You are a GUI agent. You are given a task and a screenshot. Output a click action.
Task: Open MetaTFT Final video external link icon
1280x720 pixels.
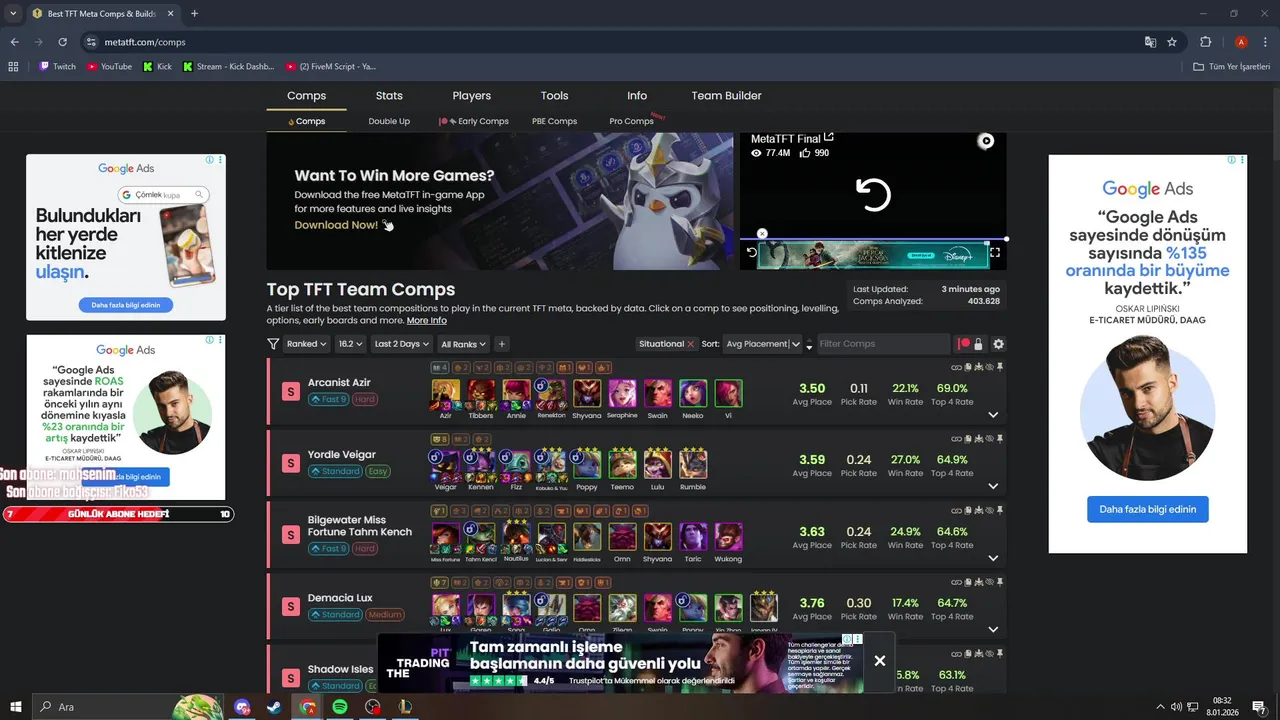click(829, 138)
